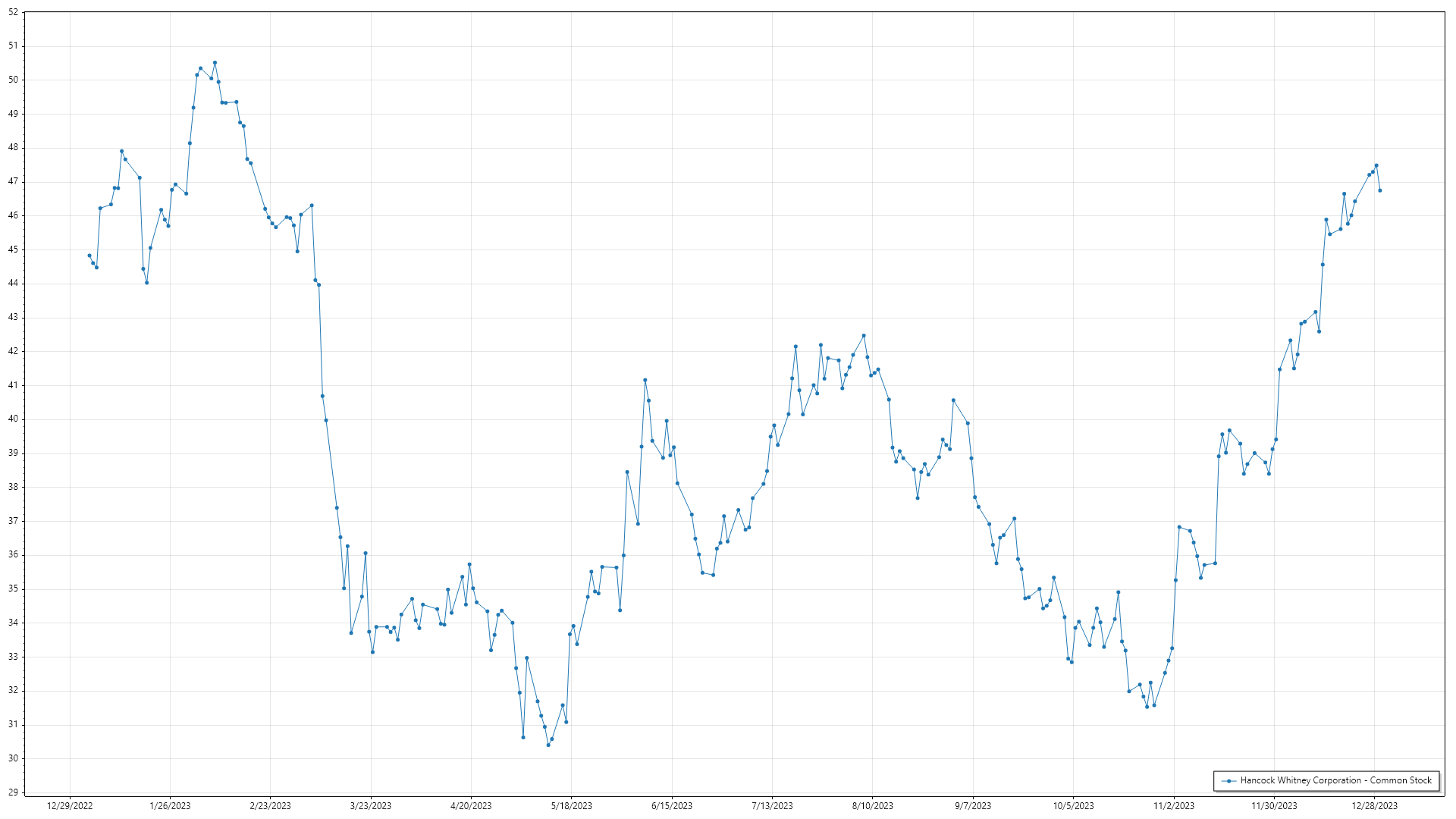1456x819 pixels.
Task: Click the 5/18/2023 x-axis date label
Action: [571, 806]
